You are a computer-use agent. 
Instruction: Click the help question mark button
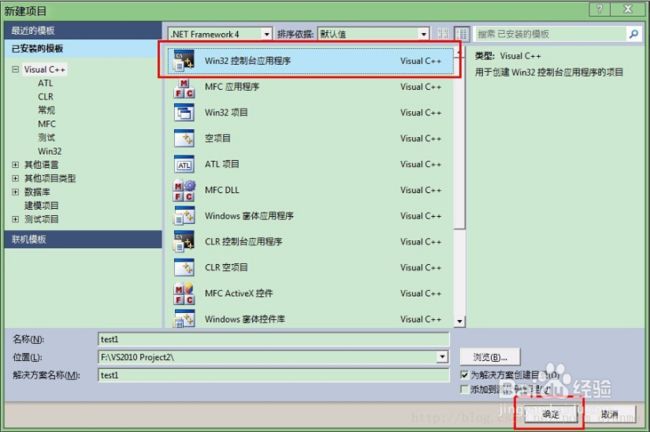coord(599,9)
